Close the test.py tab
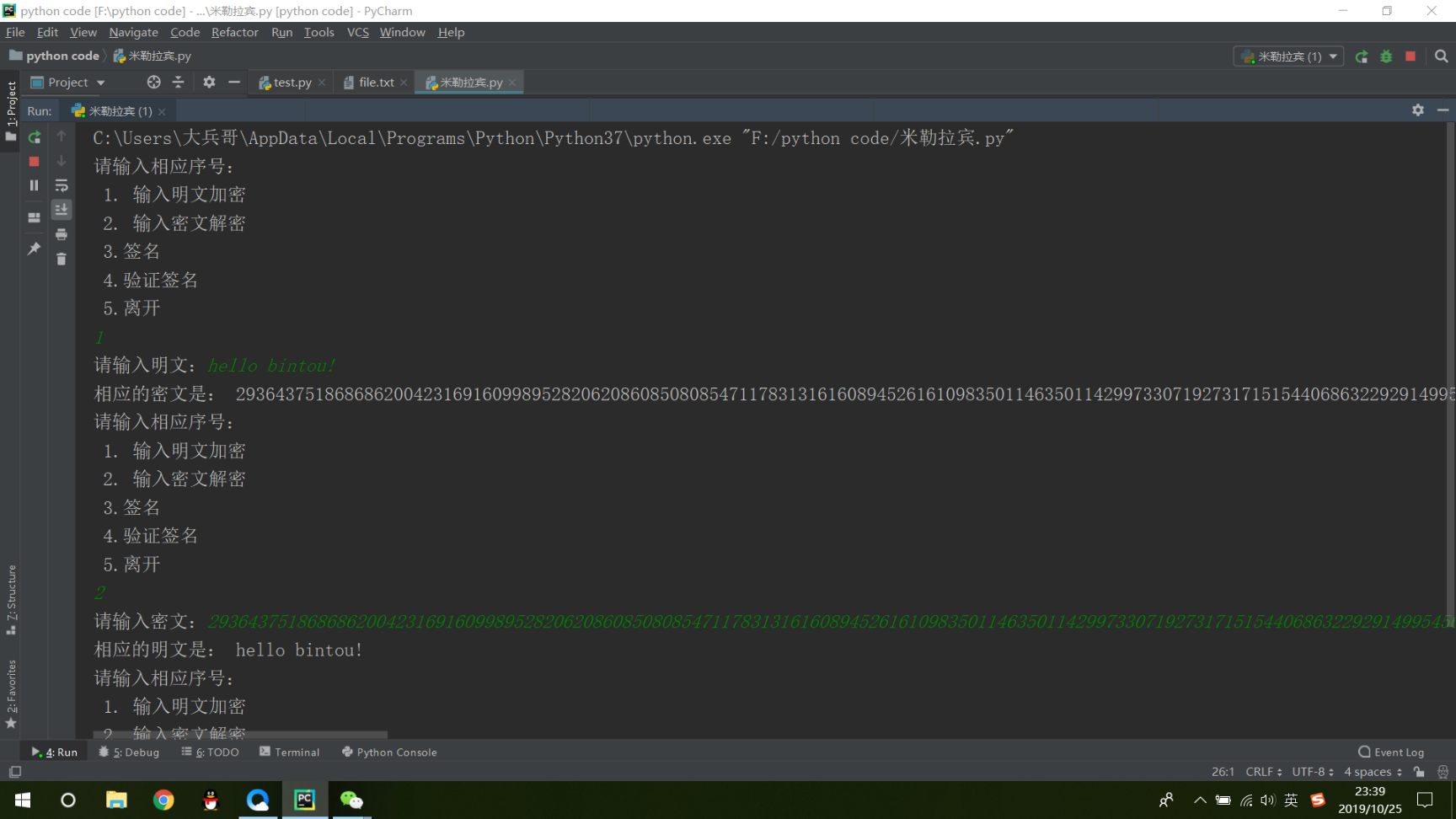 pyautogui.click(x=322, y=83)
